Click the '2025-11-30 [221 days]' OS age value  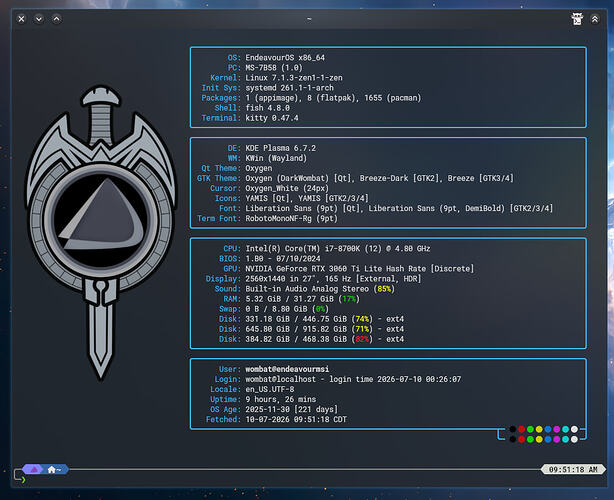click(x=291, y=409)
